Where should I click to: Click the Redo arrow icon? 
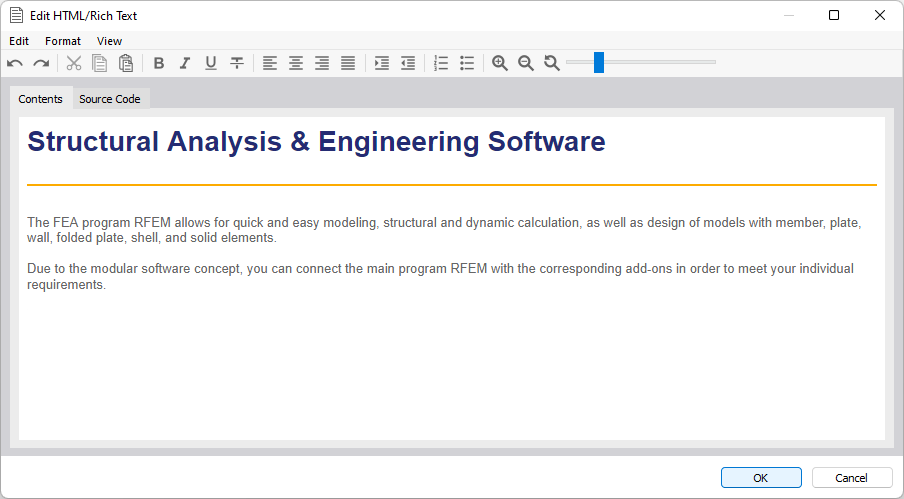(x=41, y=63)
